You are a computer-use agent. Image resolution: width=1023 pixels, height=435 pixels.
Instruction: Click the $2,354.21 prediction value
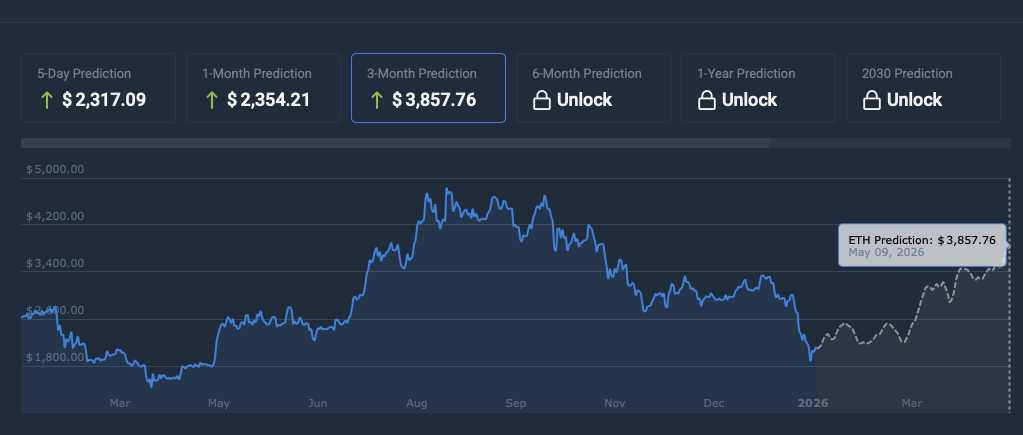(x=269, y=100)
